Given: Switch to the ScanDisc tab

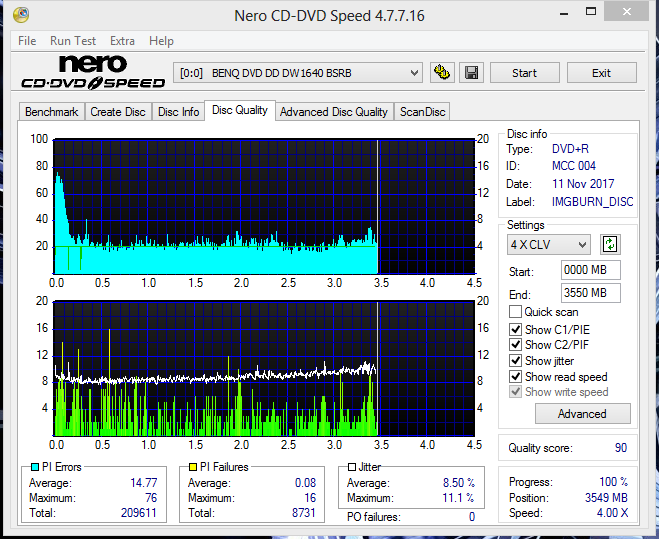Looking at the screenshot, I should [x=422, y=112].
